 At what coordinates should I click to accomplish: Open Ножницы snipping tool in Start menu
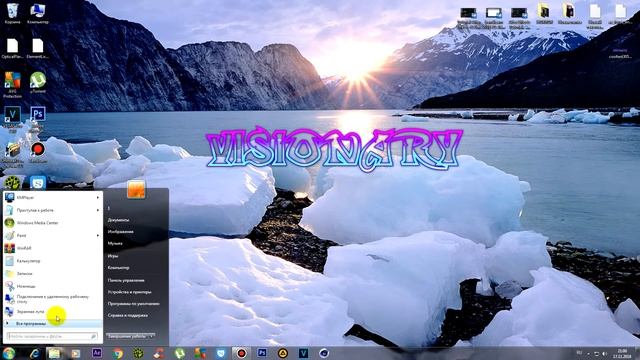[x=53, y=286]
